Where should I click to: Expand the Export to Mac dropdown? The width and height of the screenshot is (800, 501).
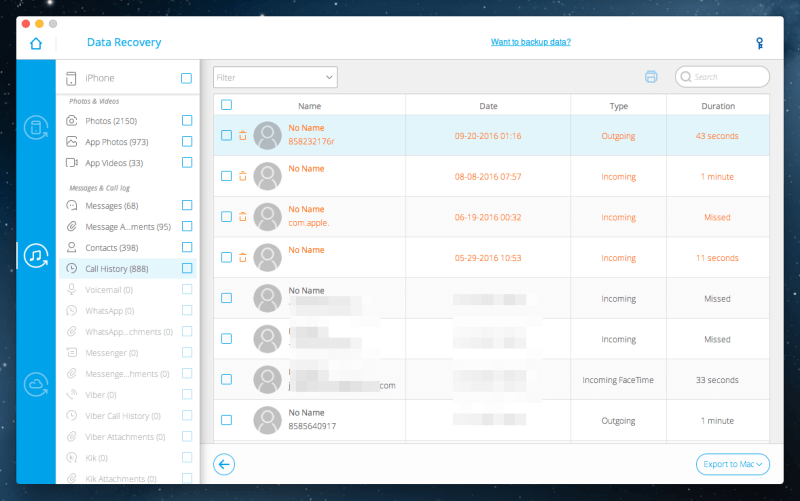[x=733, y=464]
